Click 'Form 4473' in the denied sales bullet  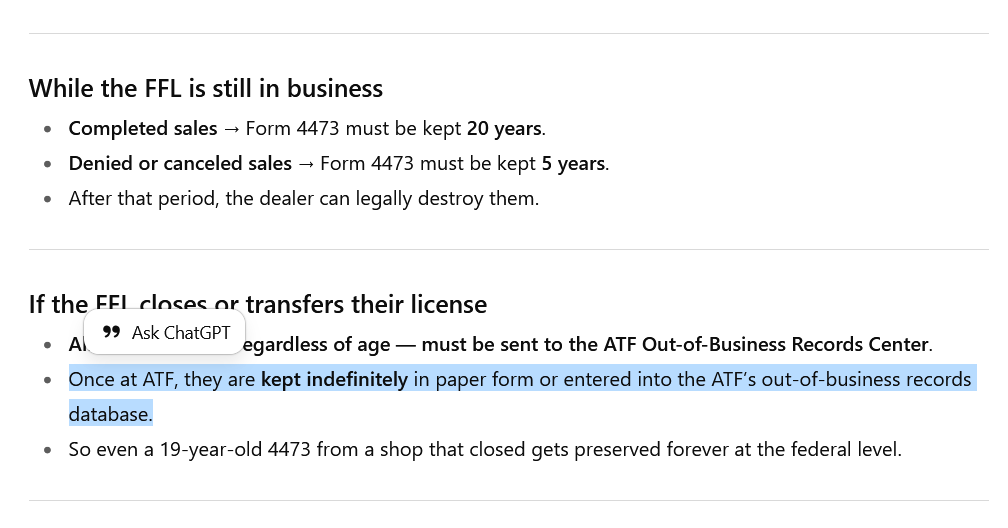[x=366, y=163]
